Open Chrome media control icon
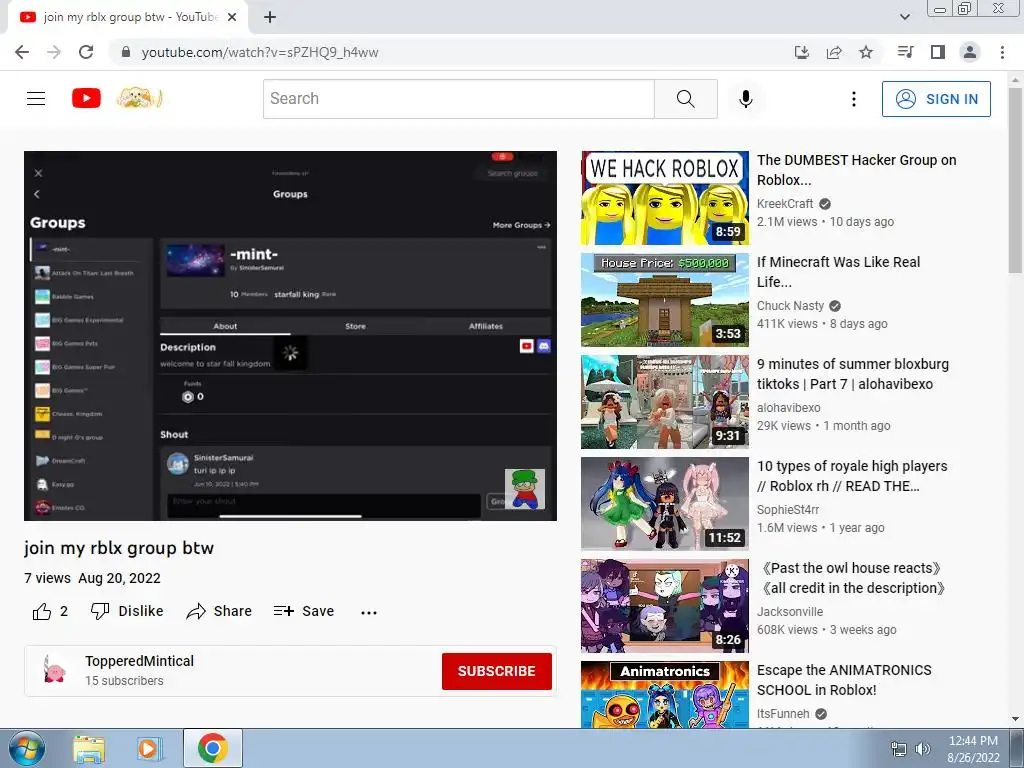The width and height of the screenshot is (1024, 768). click(905, 52)
